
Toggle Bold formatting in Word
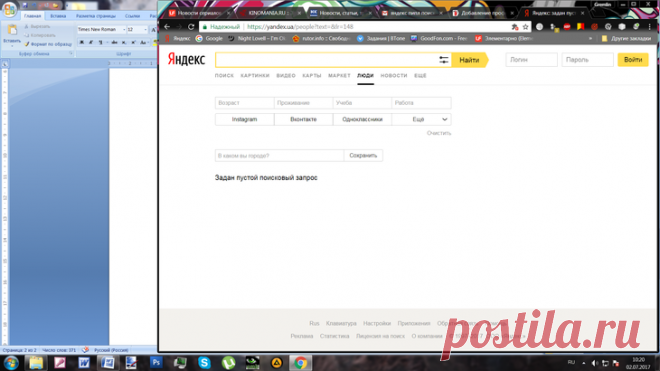[82, 42]
